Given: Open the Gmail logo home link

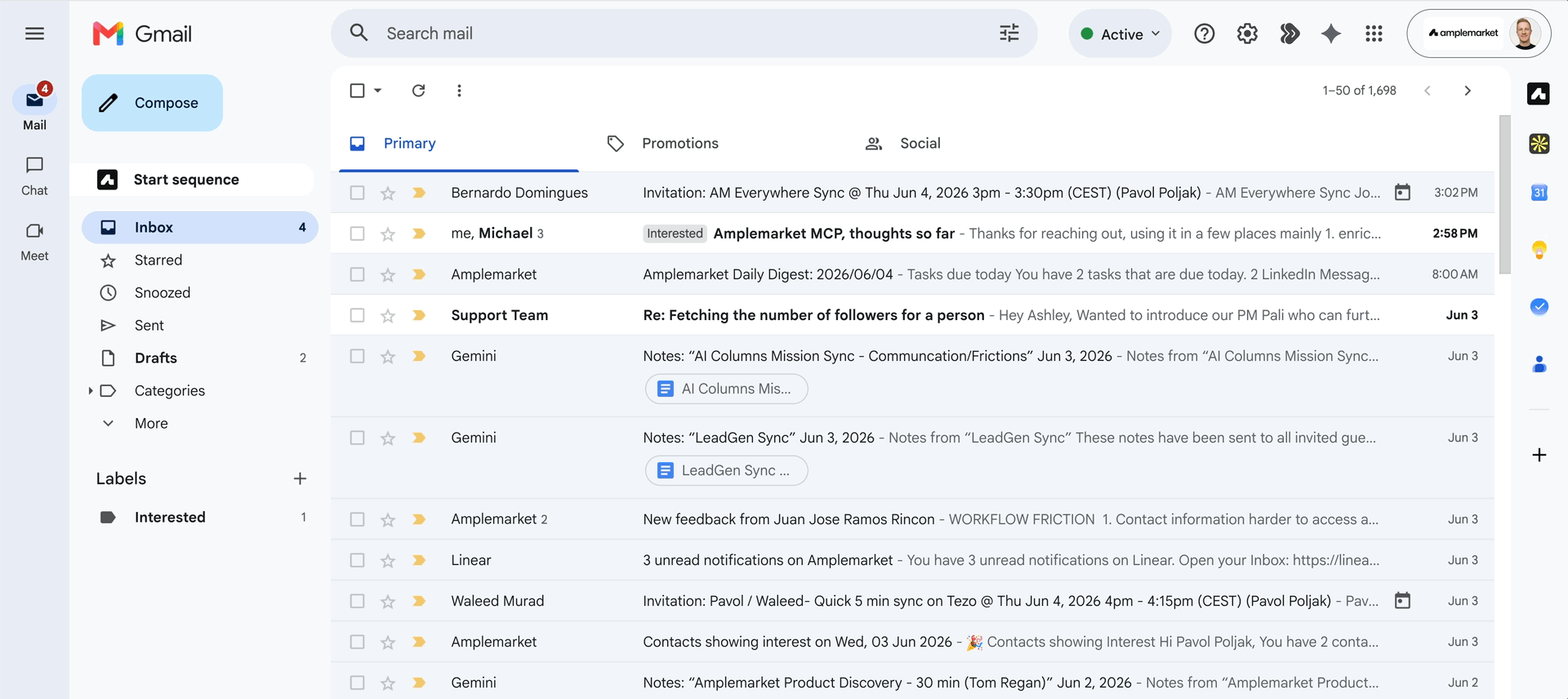Looking at the screenshot, I should coord(142,33).
